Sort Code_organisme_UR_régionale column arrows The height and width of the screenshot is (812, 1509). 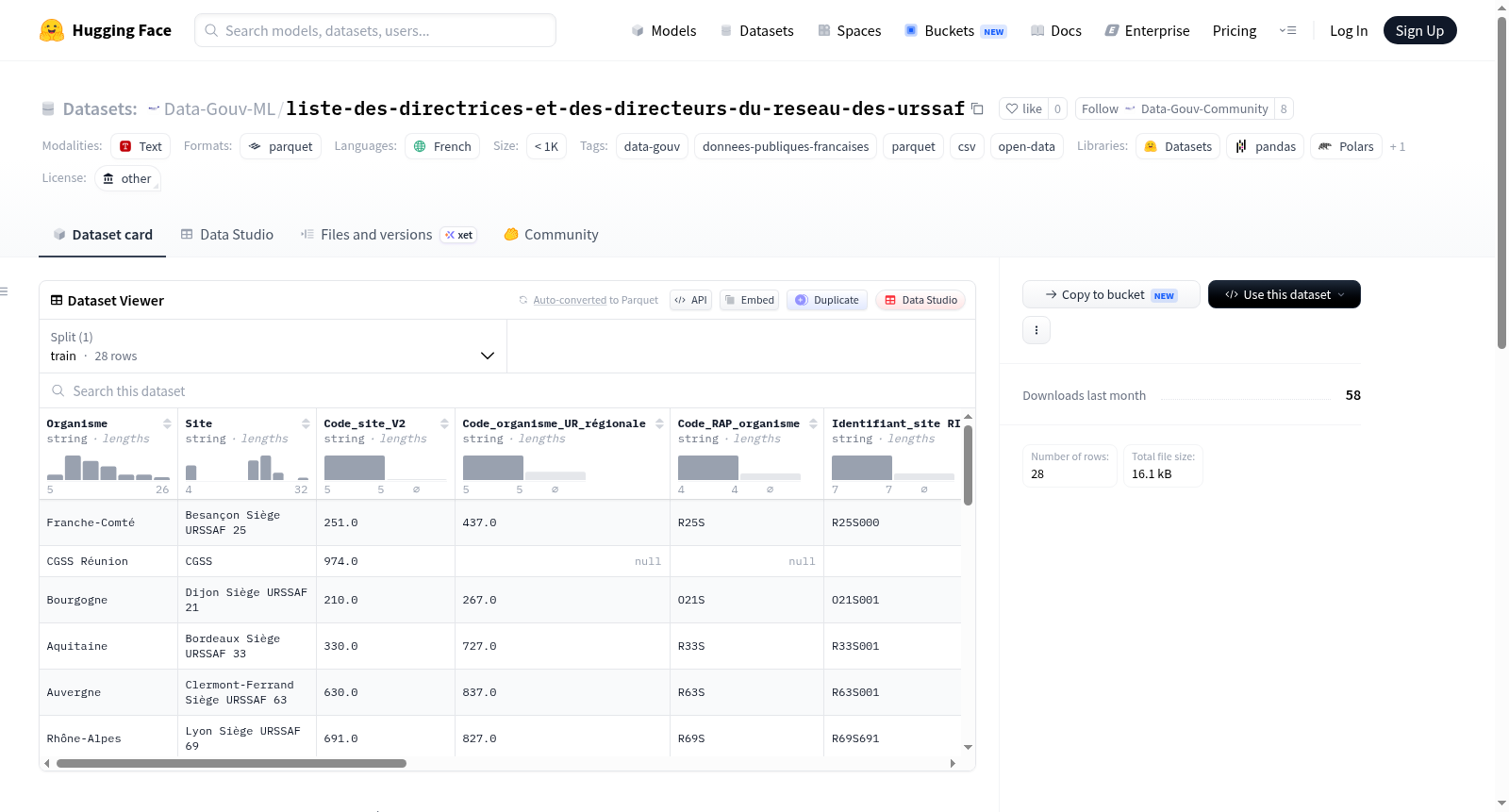click(659, 423)
